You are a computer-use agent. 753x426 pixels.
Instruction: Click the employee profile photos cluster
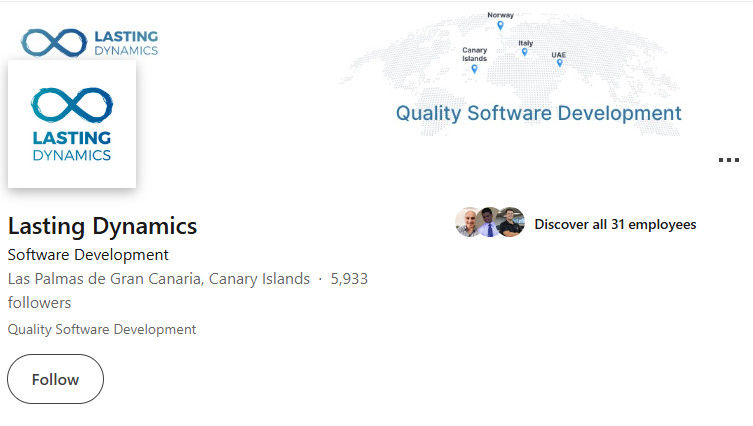[490, 222]
